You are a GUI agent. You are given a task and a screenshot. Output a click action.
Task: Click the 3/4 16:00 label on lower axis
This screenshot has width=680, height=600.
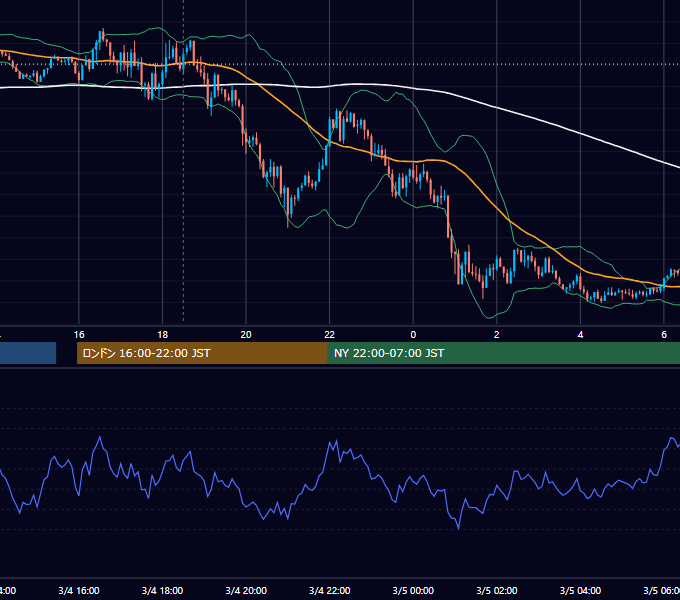click(79, 590)
